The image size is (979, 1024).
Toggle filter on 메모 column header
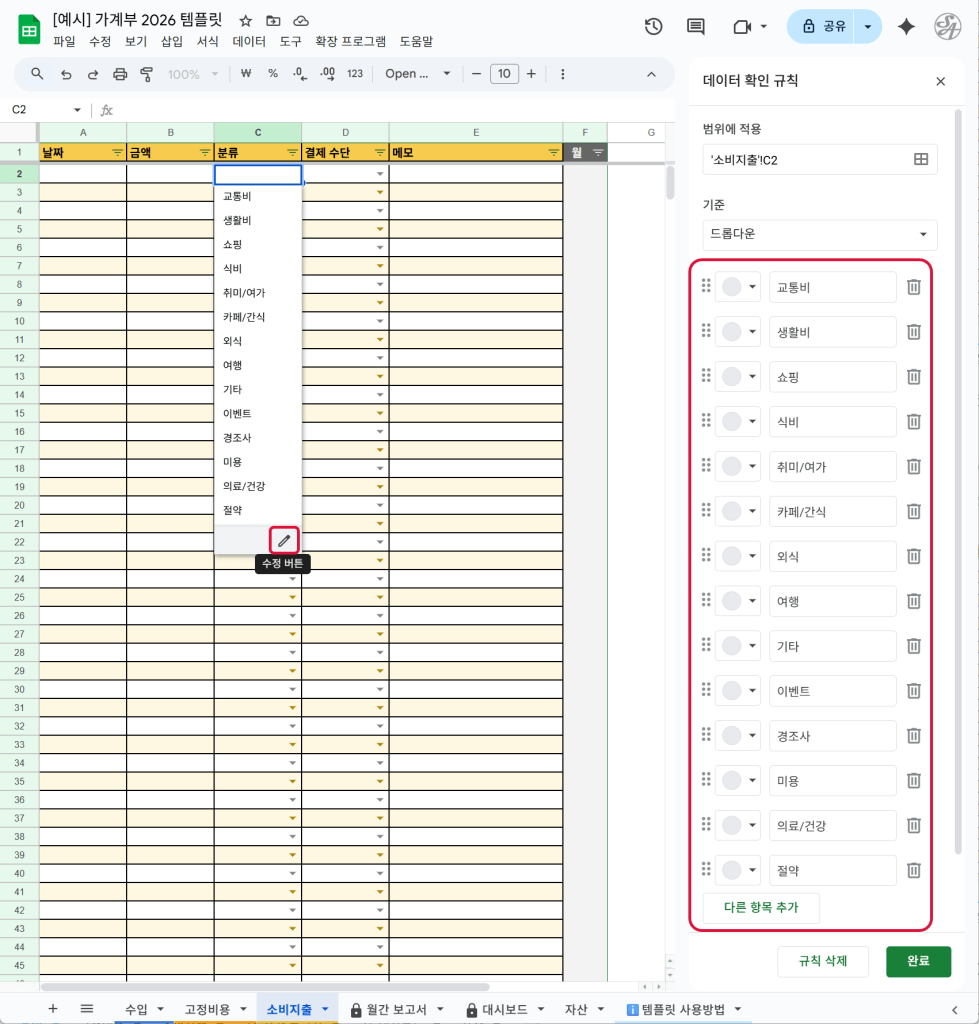click(x=553, y=153)
